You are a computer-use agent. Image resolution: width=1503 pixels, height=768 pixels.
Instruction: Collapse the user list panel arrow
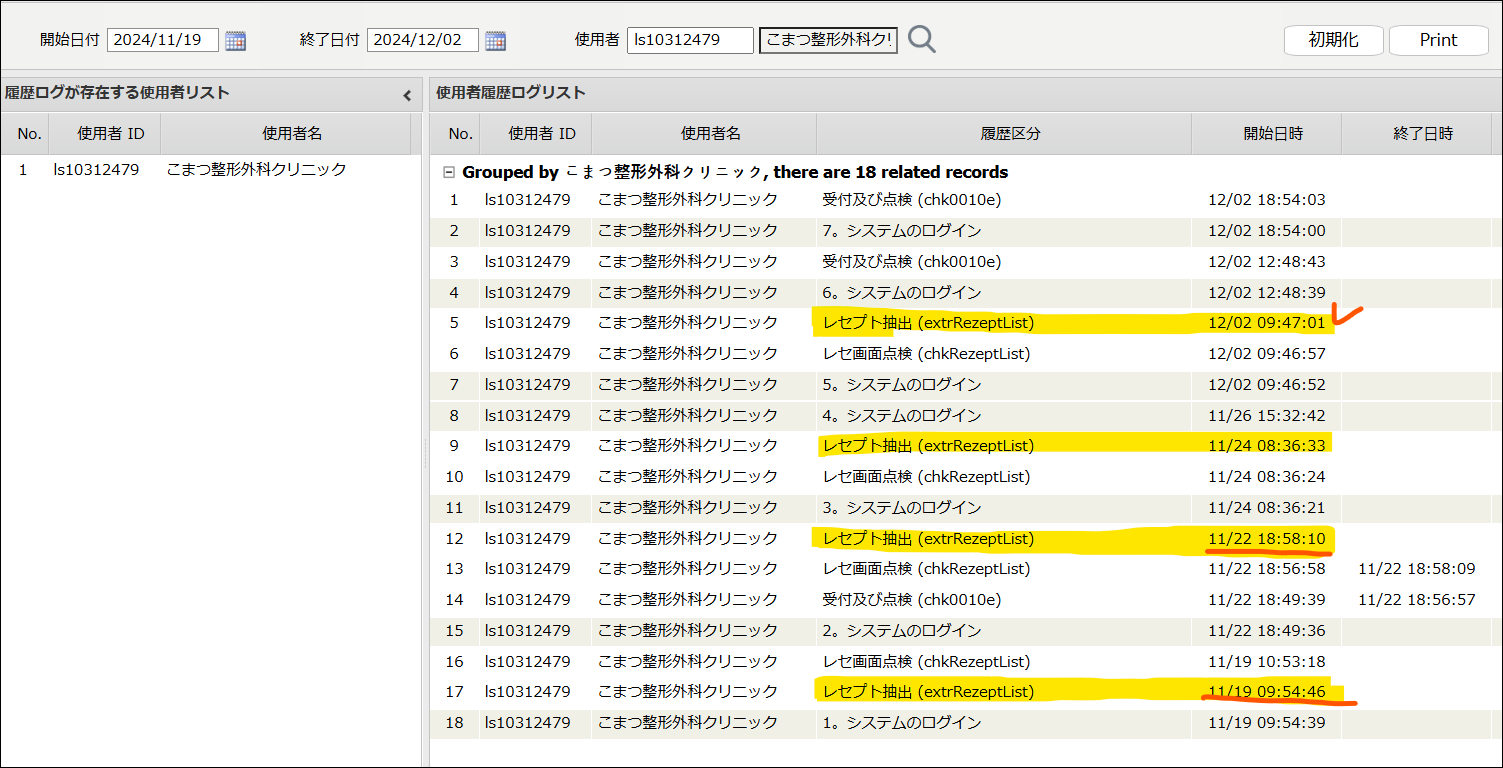pos(407,96)
